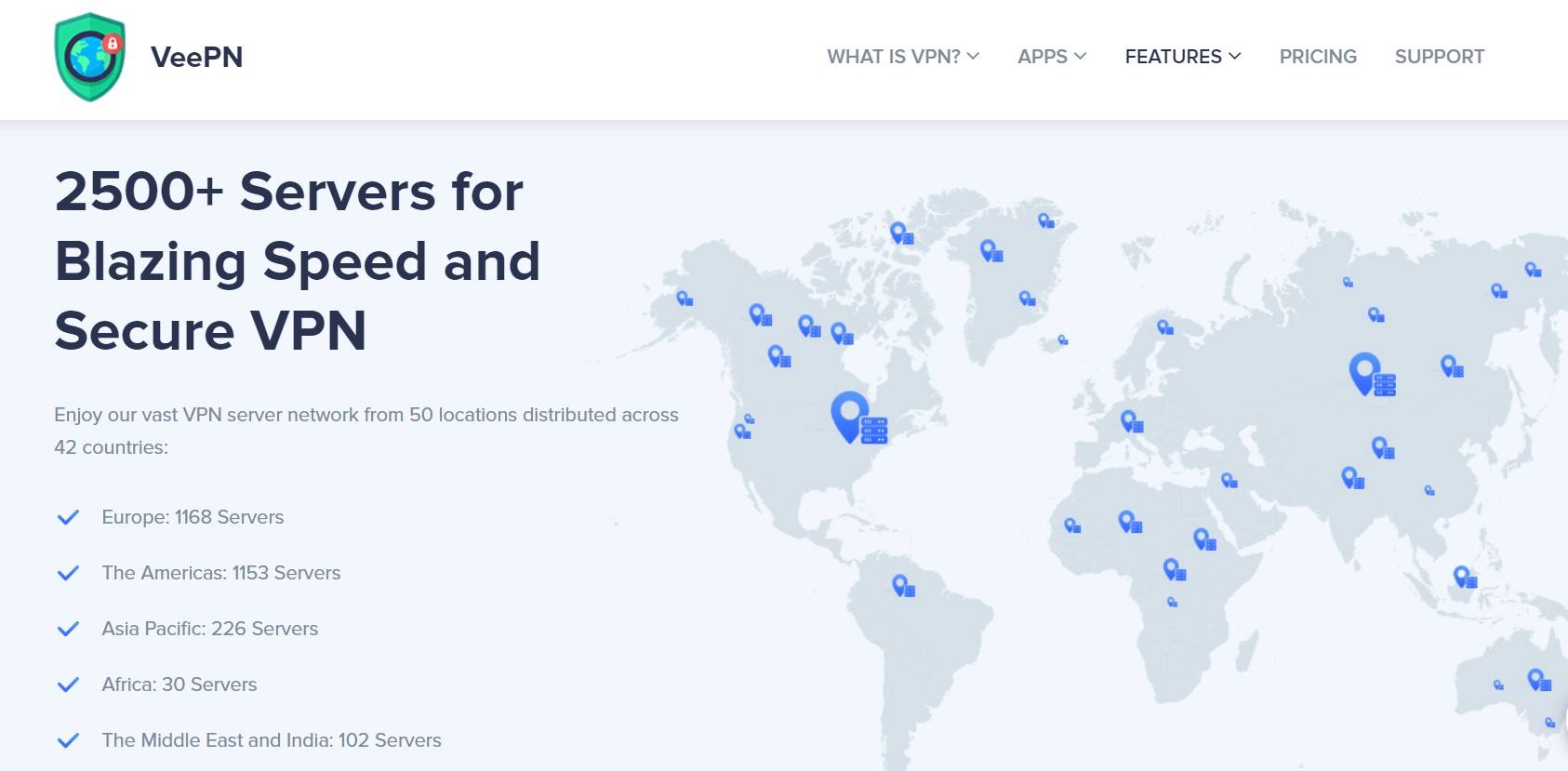Click the large server pin over Russia
This screenshot has width=1568, height=771.
tap(1372, 374)
